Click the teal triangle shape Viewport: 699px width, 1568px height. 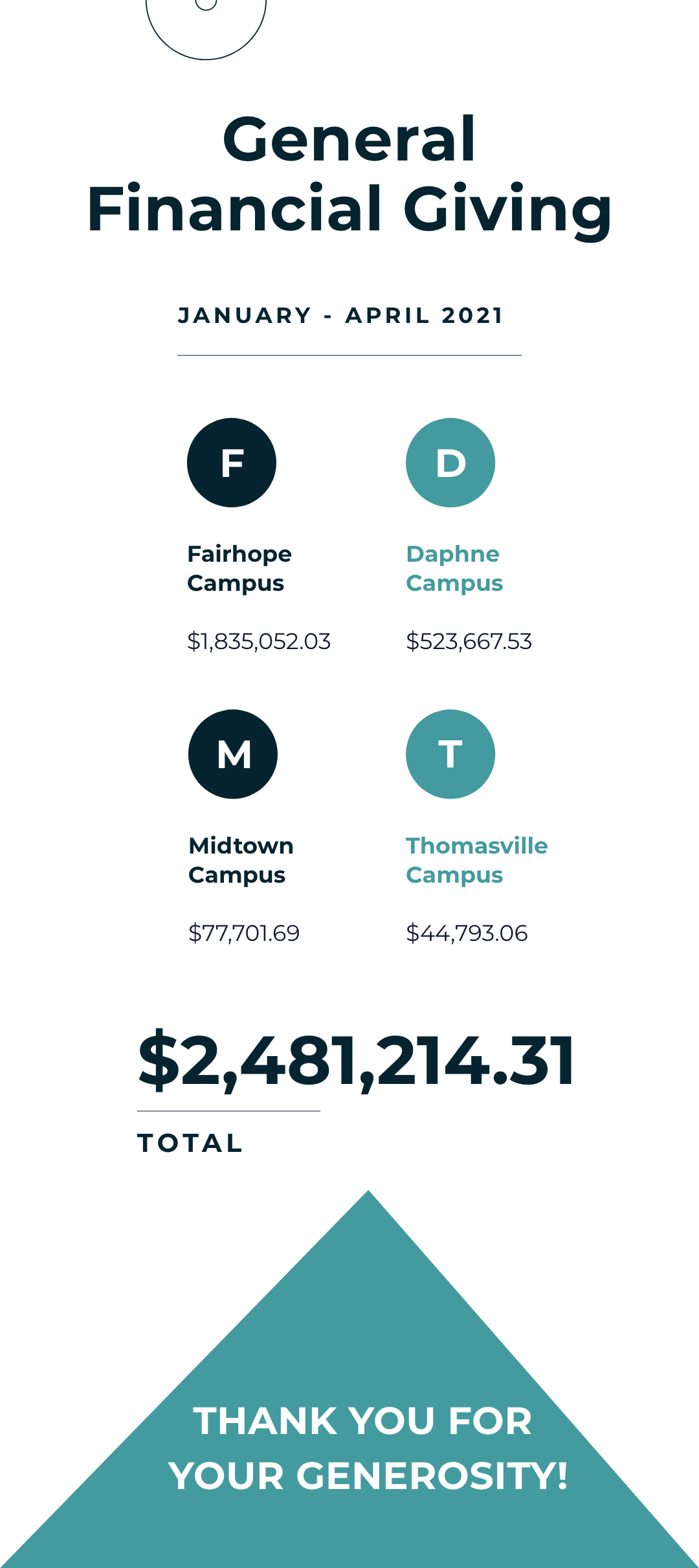pyautogui.click(x=368, y=1327)
